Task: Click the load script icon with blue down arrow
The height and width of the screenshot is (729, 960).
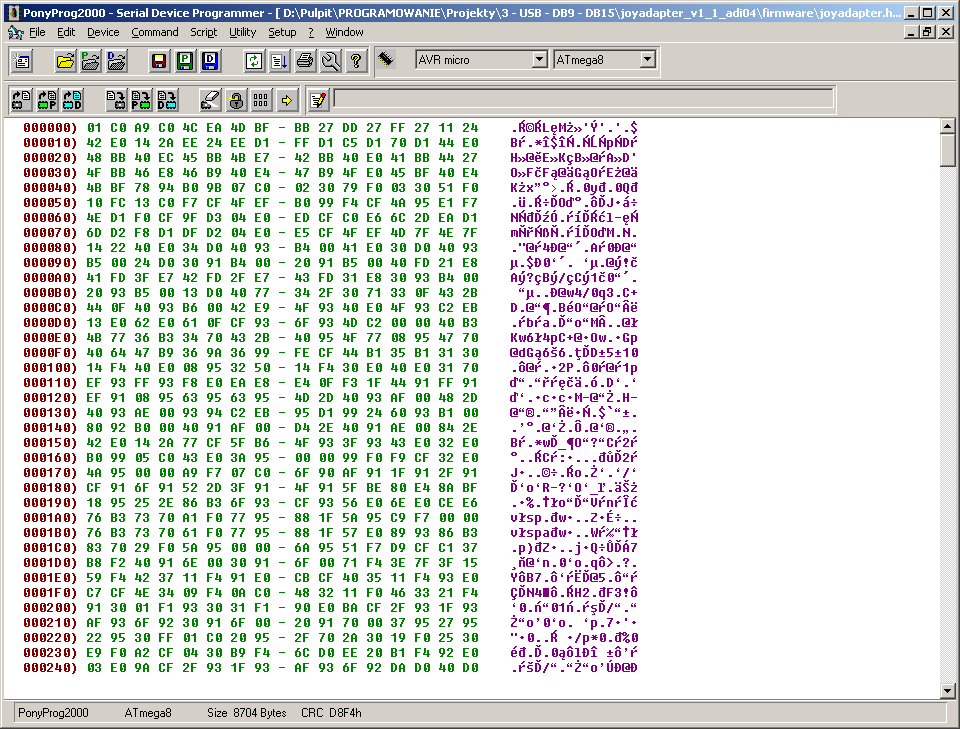Action: 279,61
